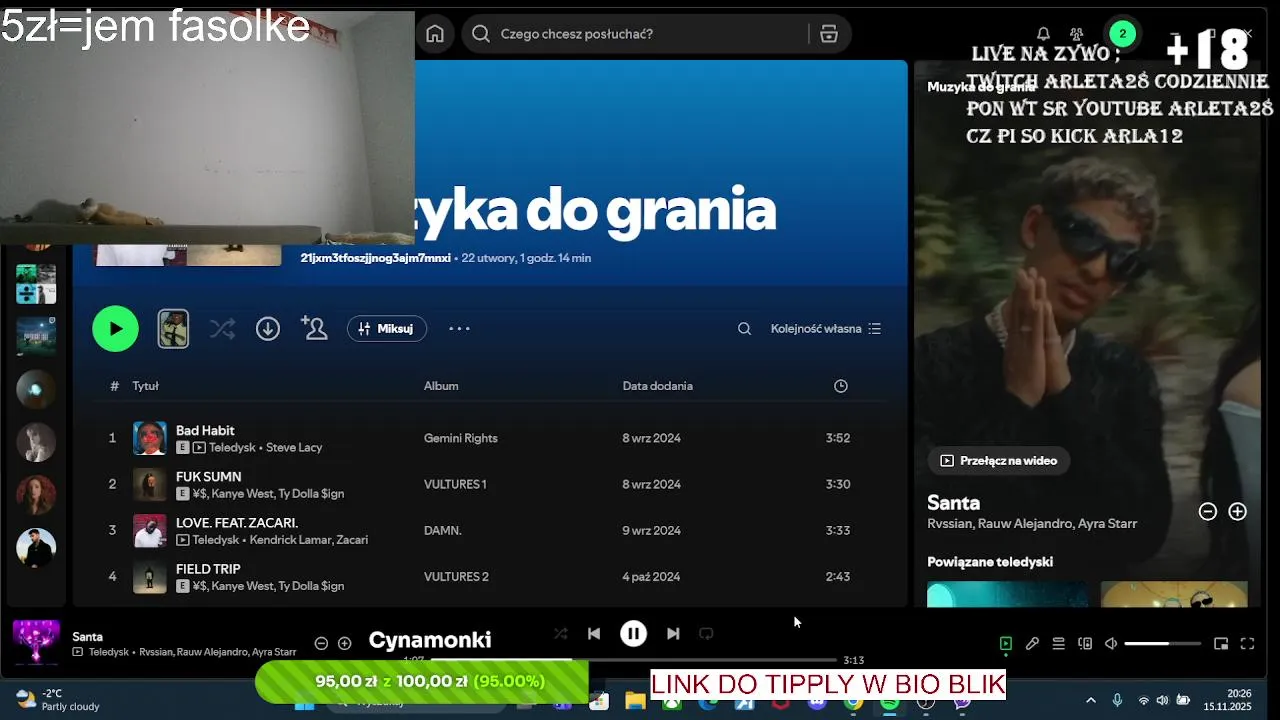Click the minus icon next to Santa in the panel
1280x720 pixels.
click(x=1208, y=511)
